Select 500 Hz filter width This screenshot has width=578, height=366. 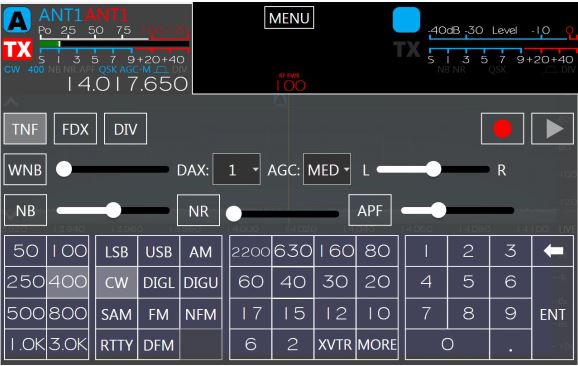25,314
